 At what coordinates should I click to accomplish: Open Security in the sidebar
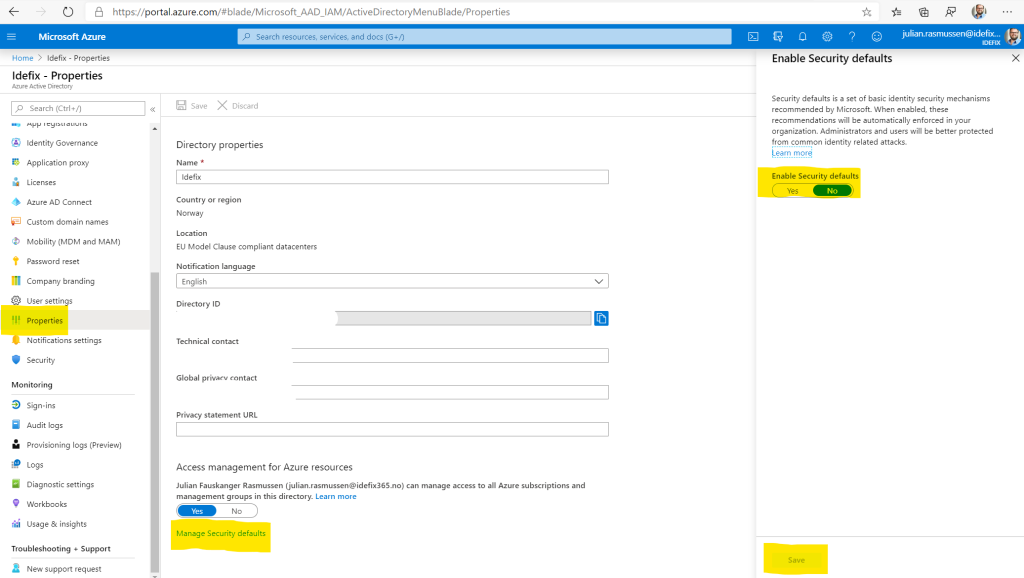[40, 360]
